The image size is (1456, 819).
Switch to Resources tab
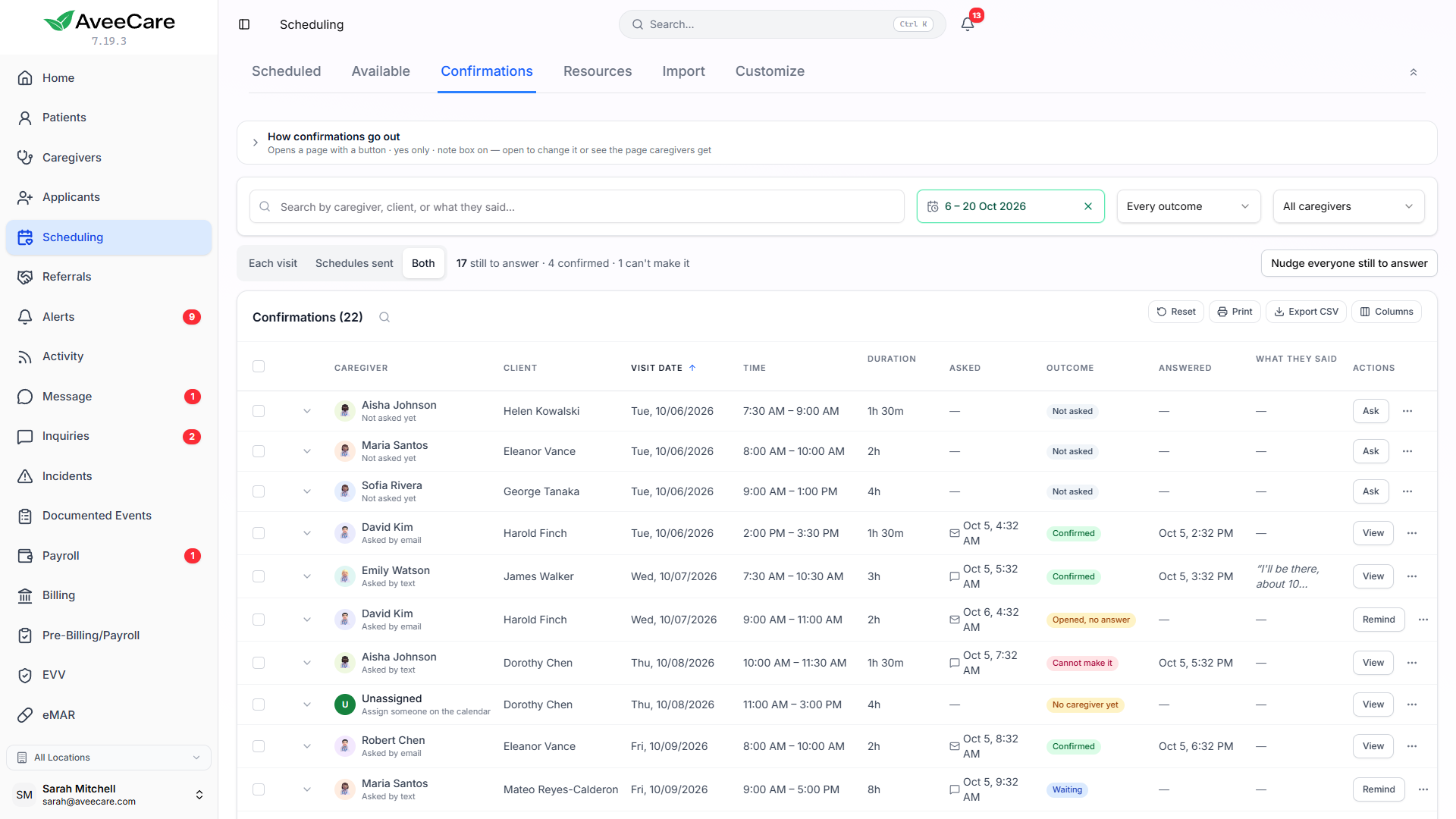(x=598, y=71)
